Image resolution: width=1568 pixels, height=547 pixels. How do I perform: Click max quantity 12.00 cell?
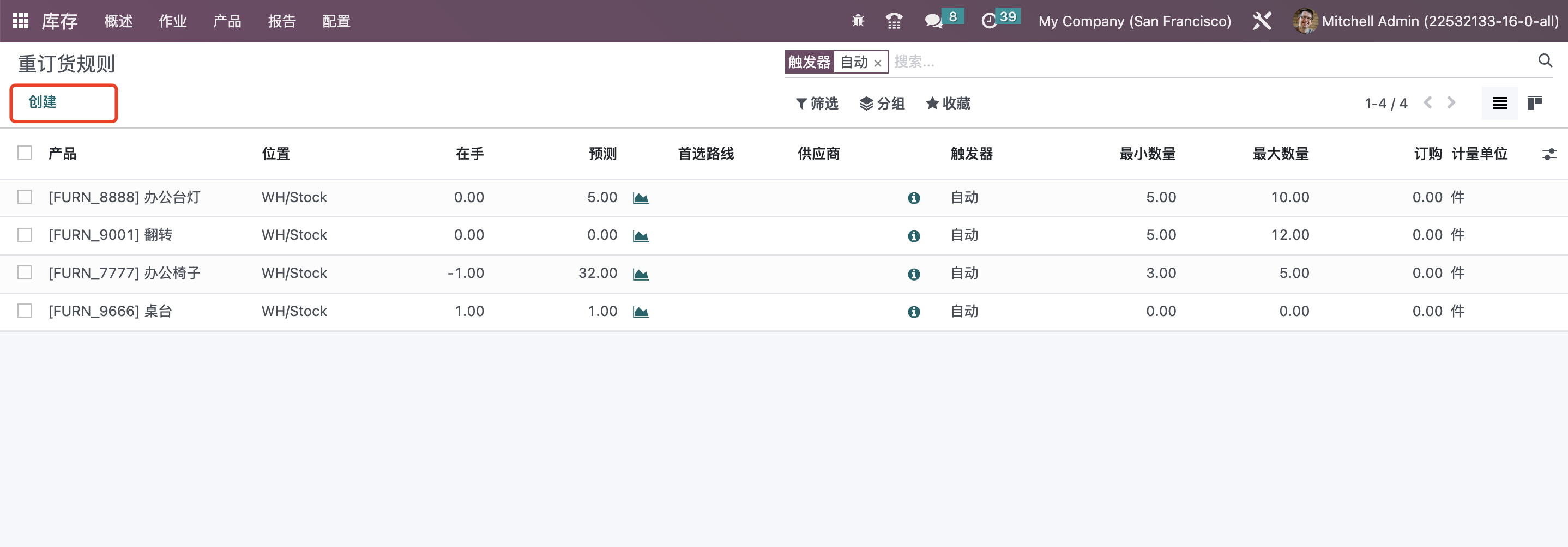(x=1290, y=235)
